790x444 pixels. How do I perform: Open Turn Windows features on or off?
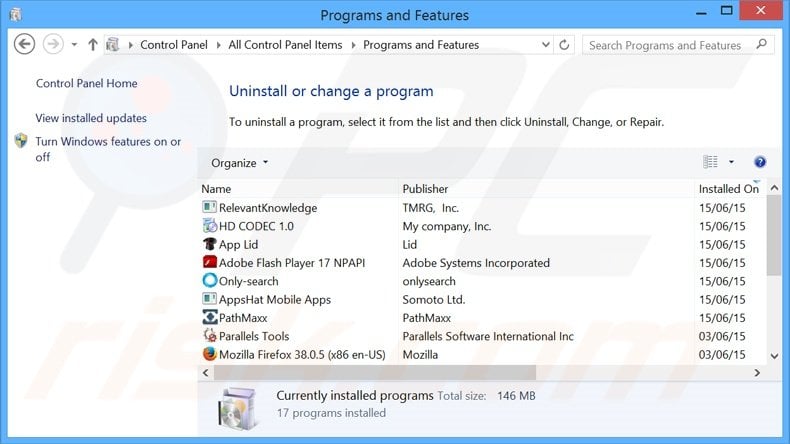[x=108, y=149]
